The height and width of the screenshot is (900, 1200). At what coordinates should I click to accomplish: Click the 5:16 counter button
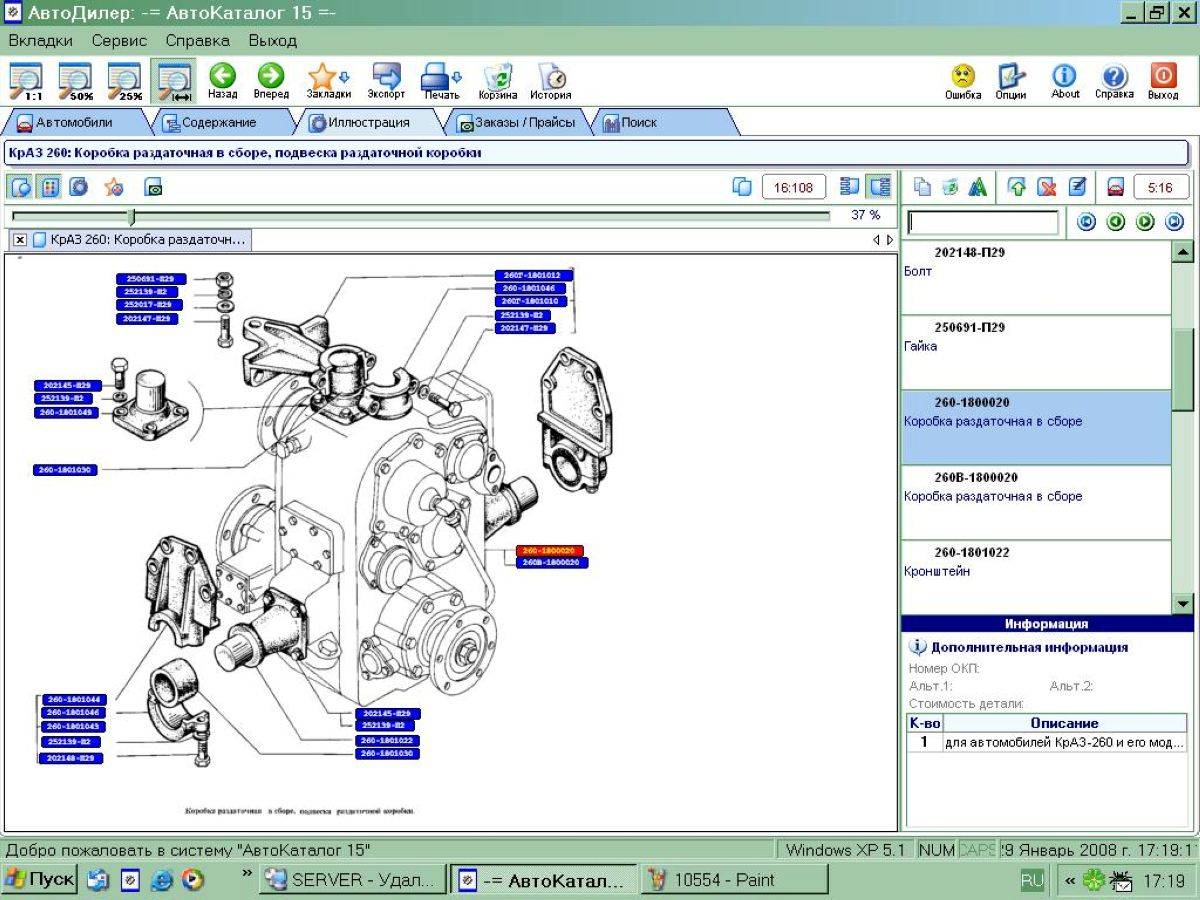point(1161,187)
